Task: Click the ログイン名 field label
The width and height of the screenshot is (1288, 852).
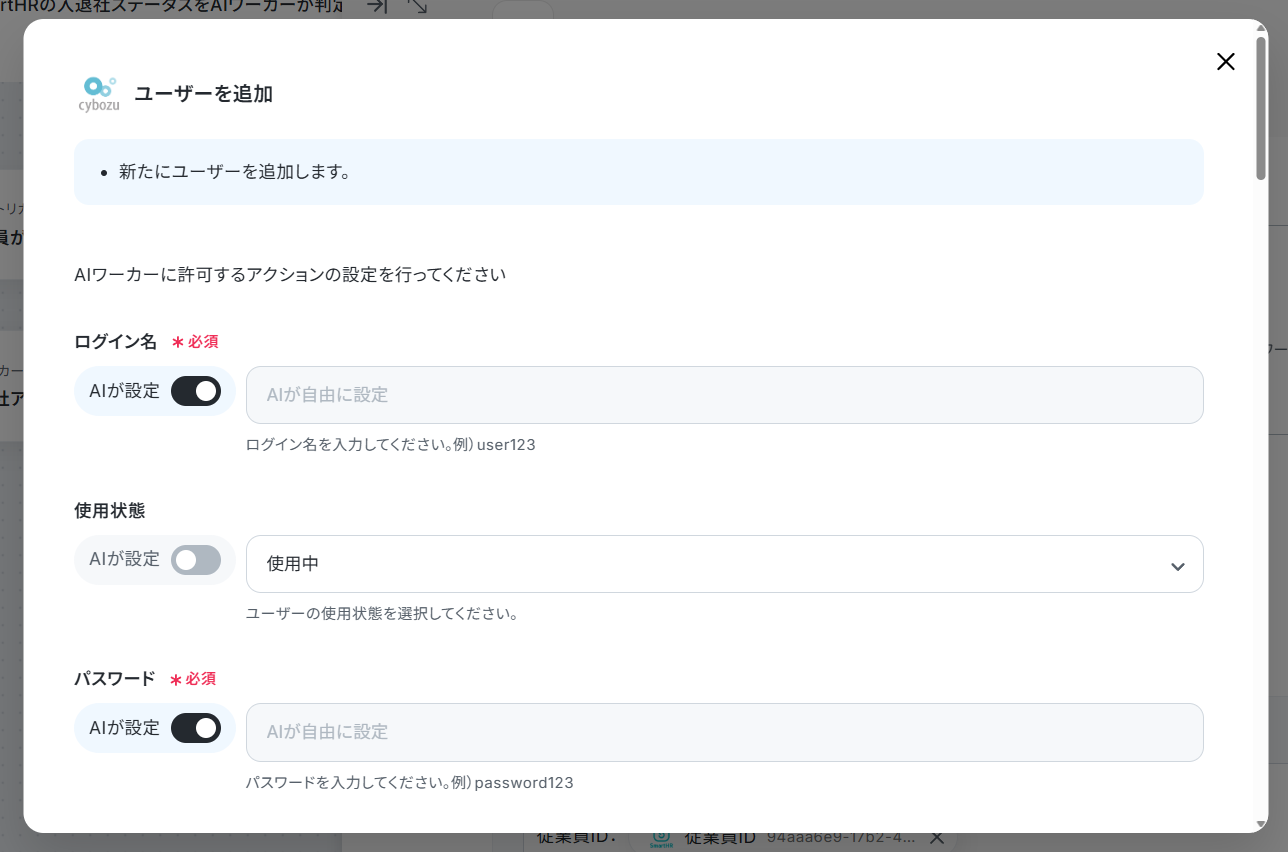Action: point(116,341)
